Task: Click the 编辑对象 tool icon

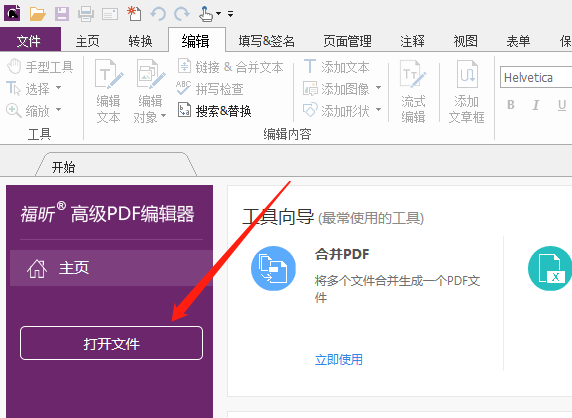Action: click(151, 75)
